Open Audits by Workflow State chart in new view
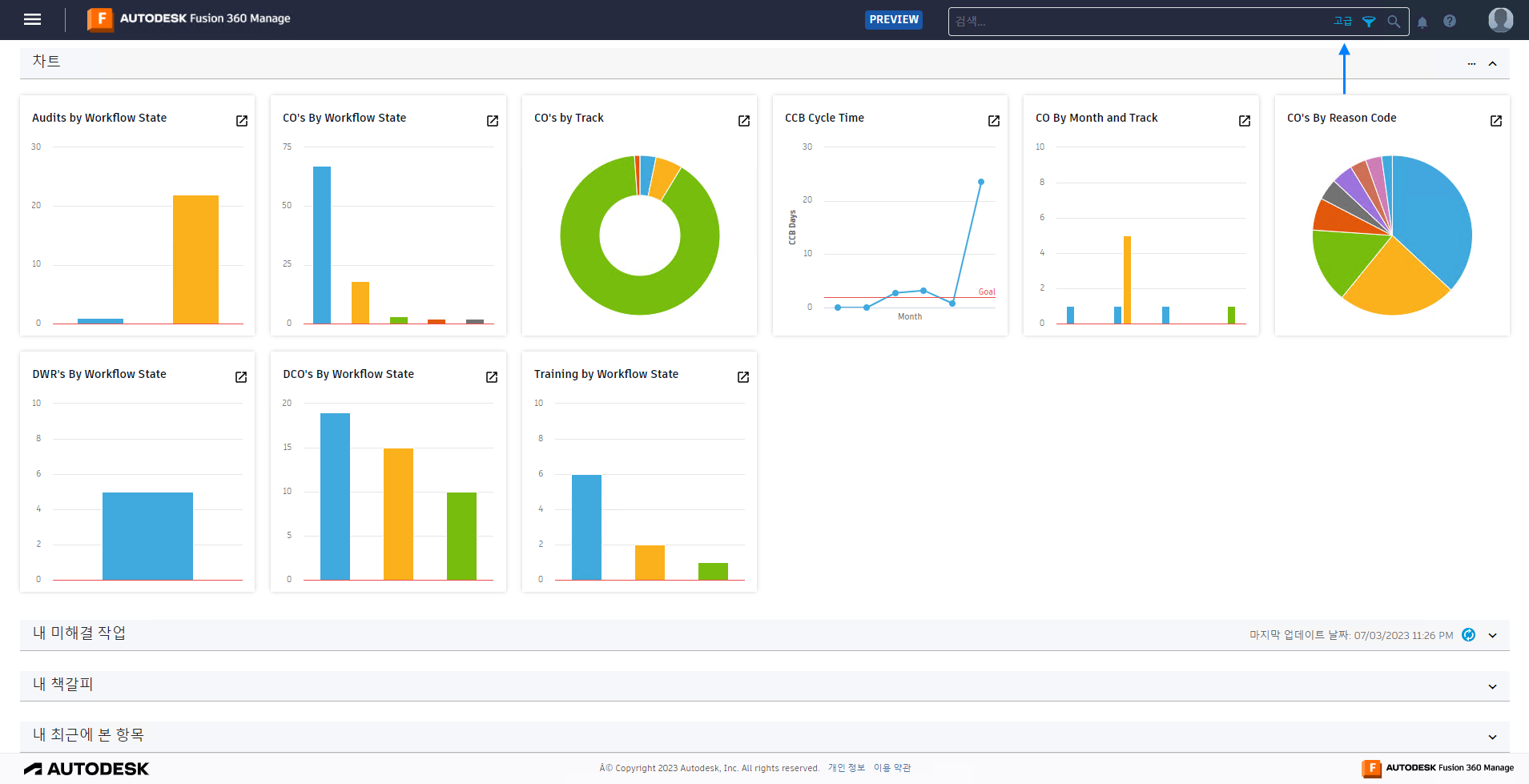The height and width of the screenshot is (784, 1529). point(242,121)
